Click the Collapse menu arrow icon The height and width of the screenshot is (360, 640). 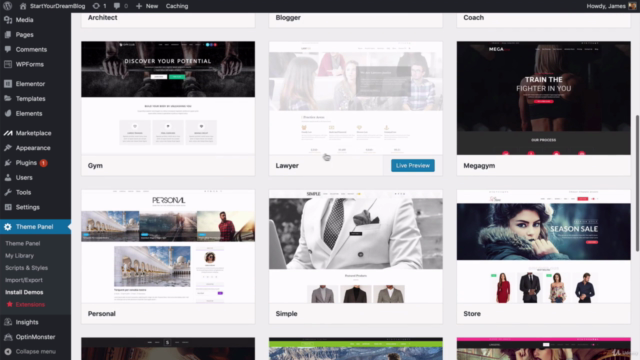pos(8,351)
